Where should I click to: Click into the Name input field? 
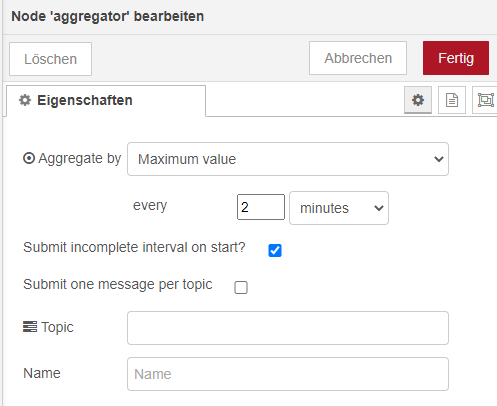click(x=288, y=374)
